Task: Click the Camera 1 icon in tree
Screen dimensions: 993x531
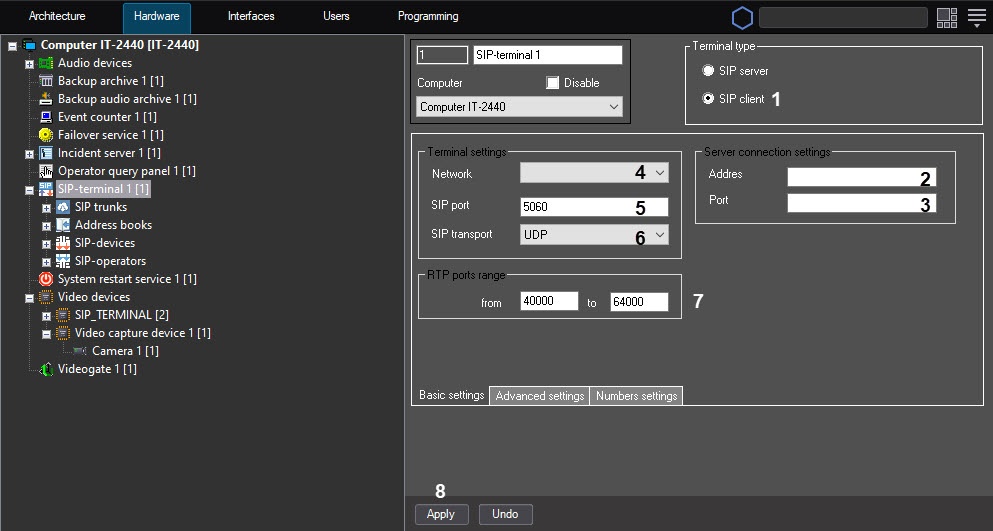Action: tap(80, 351)
